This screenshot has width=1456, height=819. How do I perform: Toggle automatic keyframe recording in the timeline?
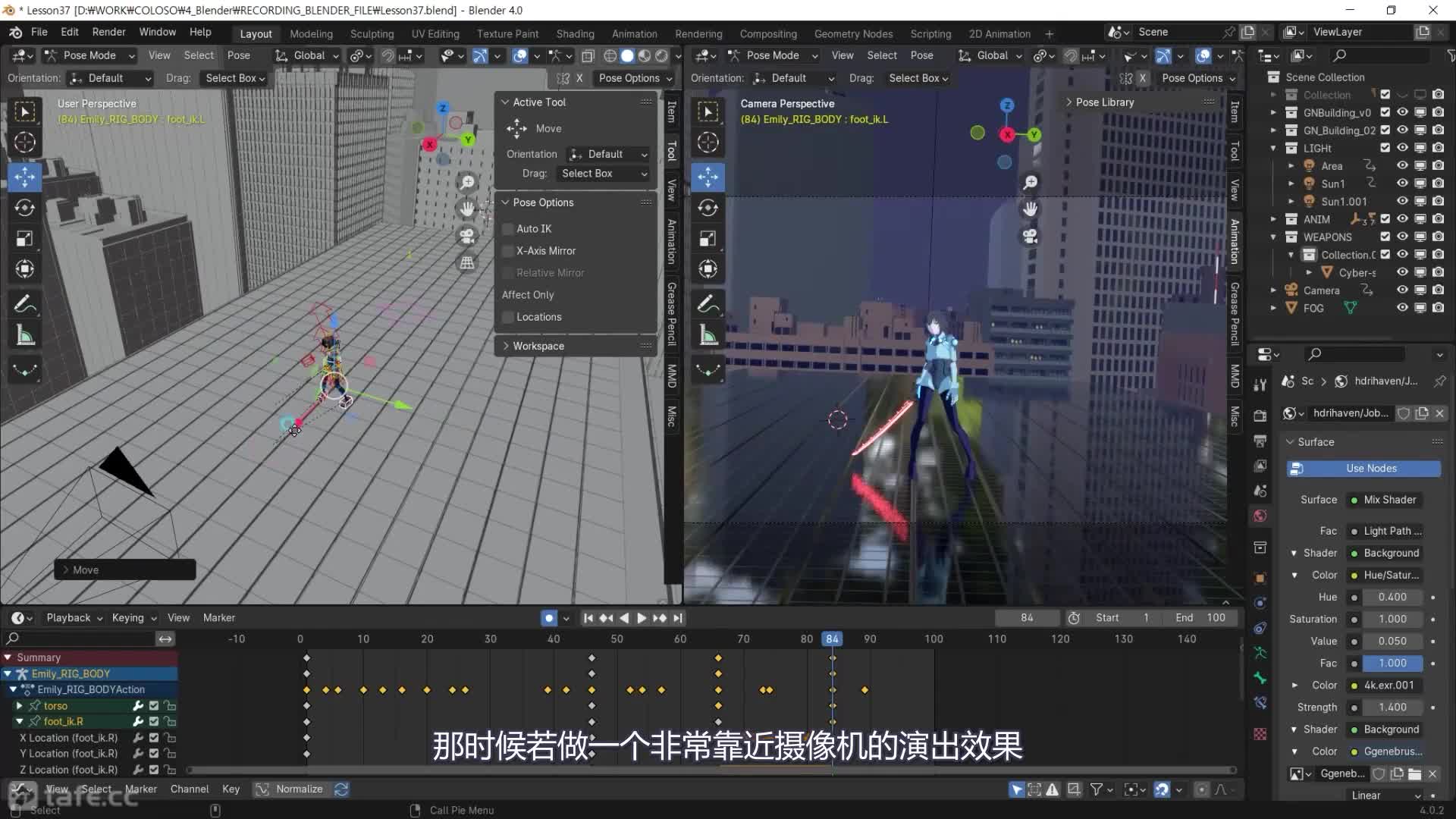(548, 617)
